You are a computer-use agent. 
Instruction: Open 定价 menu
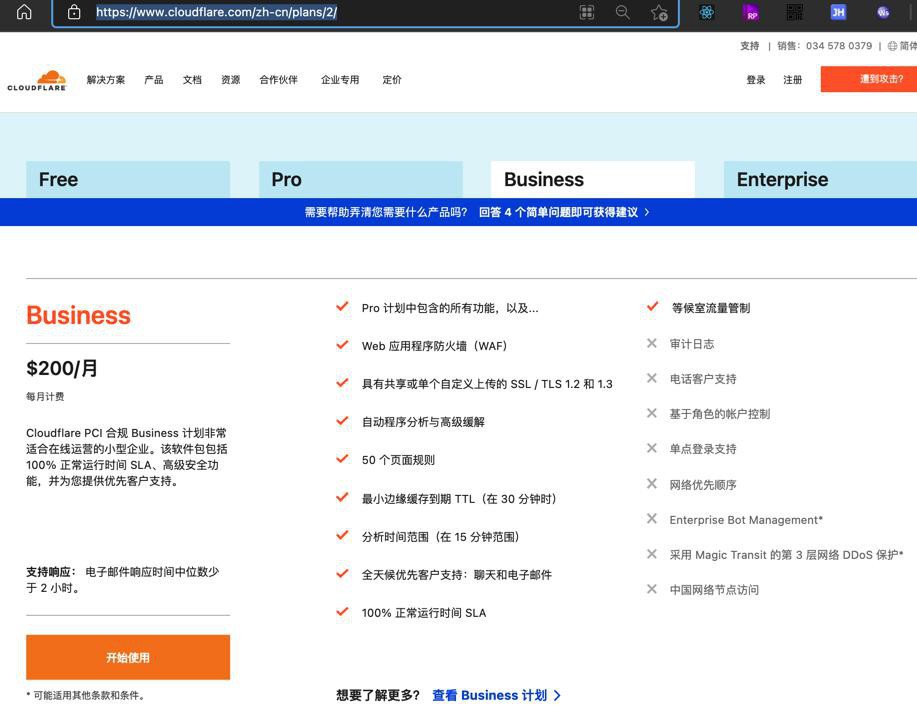[x=392, y=80]
